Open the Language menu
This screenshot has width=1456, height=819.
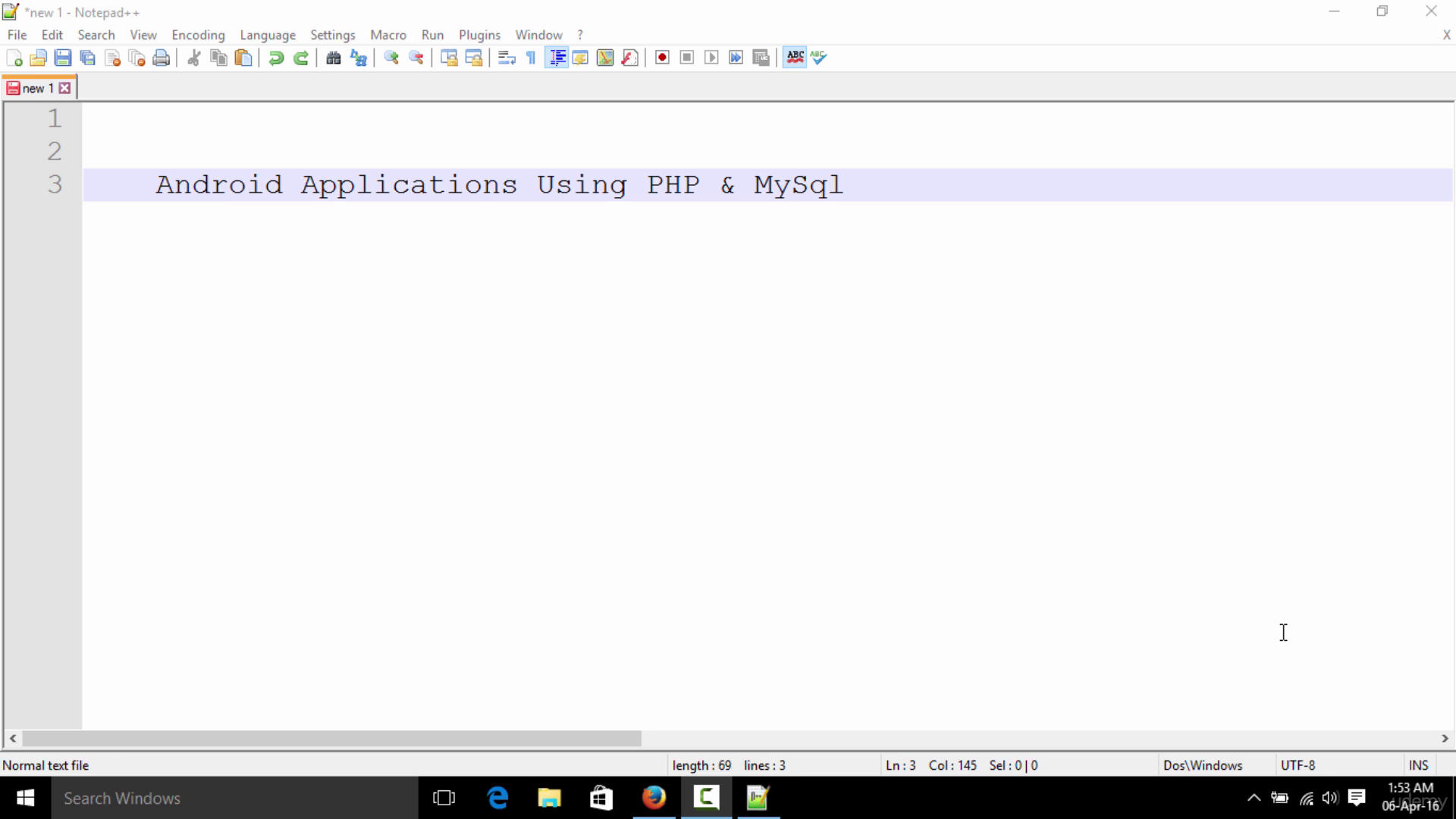268,35
